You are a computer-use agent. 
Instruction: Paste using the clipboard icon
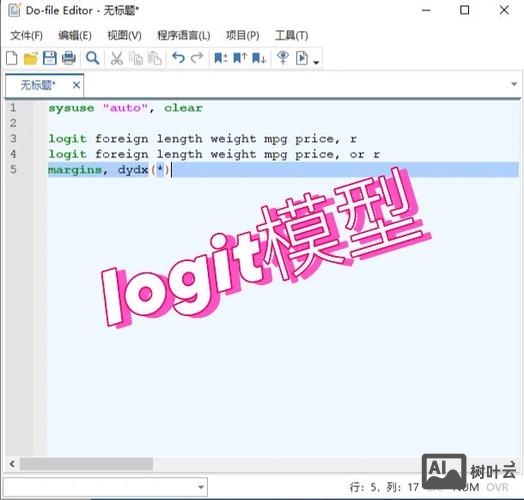click(155, 58)
